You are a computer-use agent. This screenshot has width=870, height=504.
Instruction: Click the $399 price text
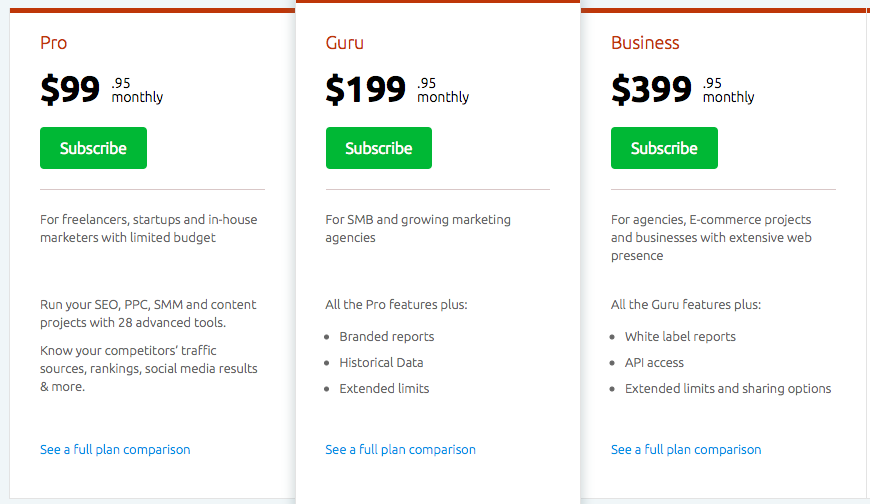click(651, 89)
